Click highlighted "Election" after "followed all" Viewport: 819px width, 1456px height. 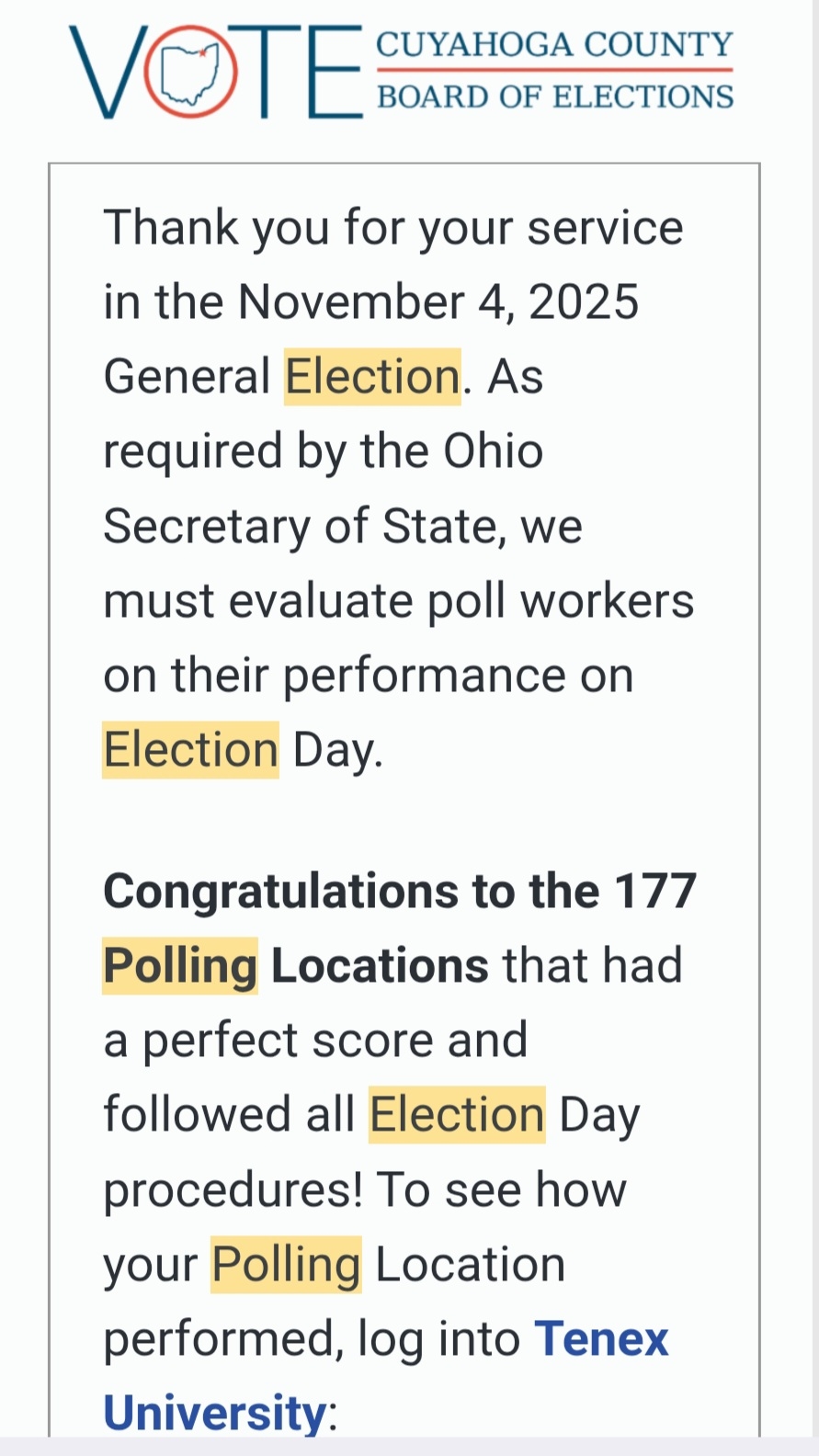point(457,1115)
